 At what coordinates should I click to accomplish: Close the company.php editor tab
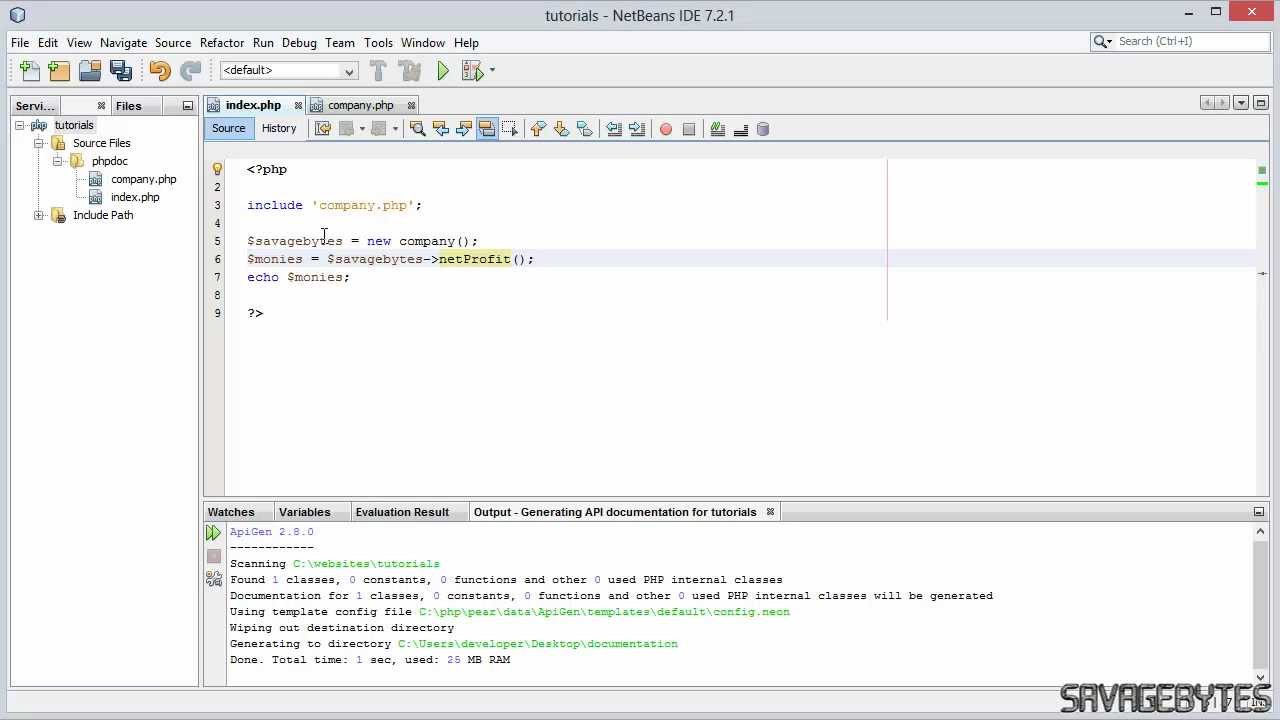point(412,105)
